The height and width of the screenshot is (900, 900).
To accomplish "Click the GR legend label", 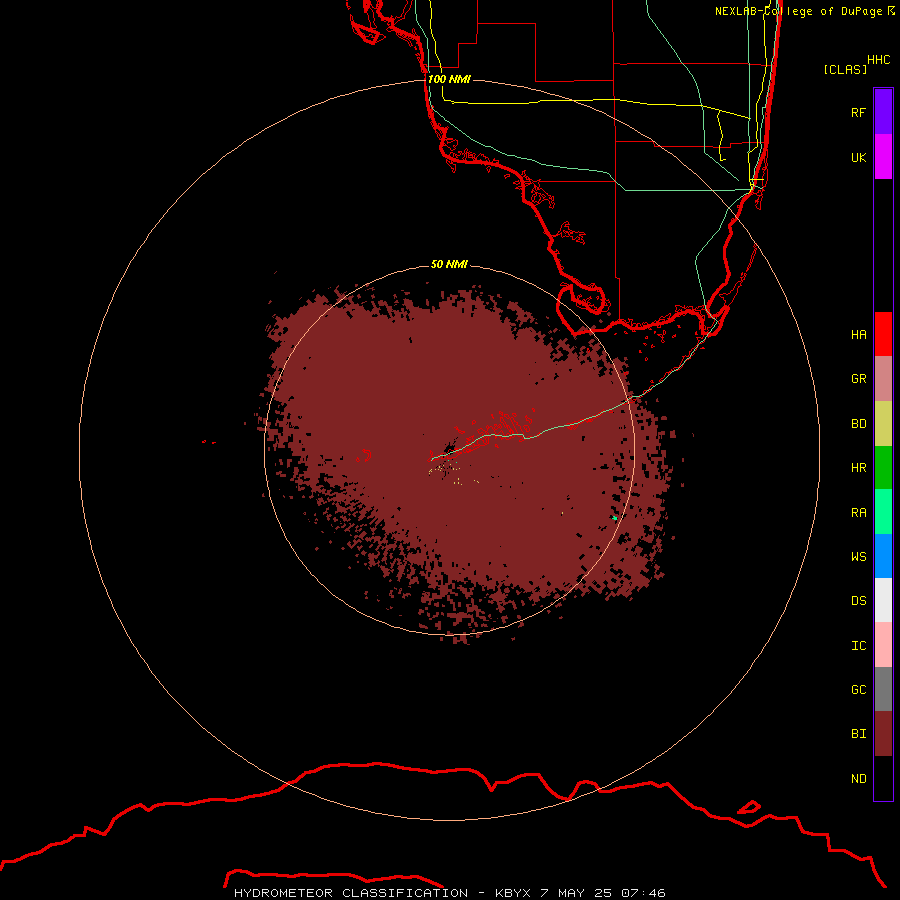I will pos(858,379).
